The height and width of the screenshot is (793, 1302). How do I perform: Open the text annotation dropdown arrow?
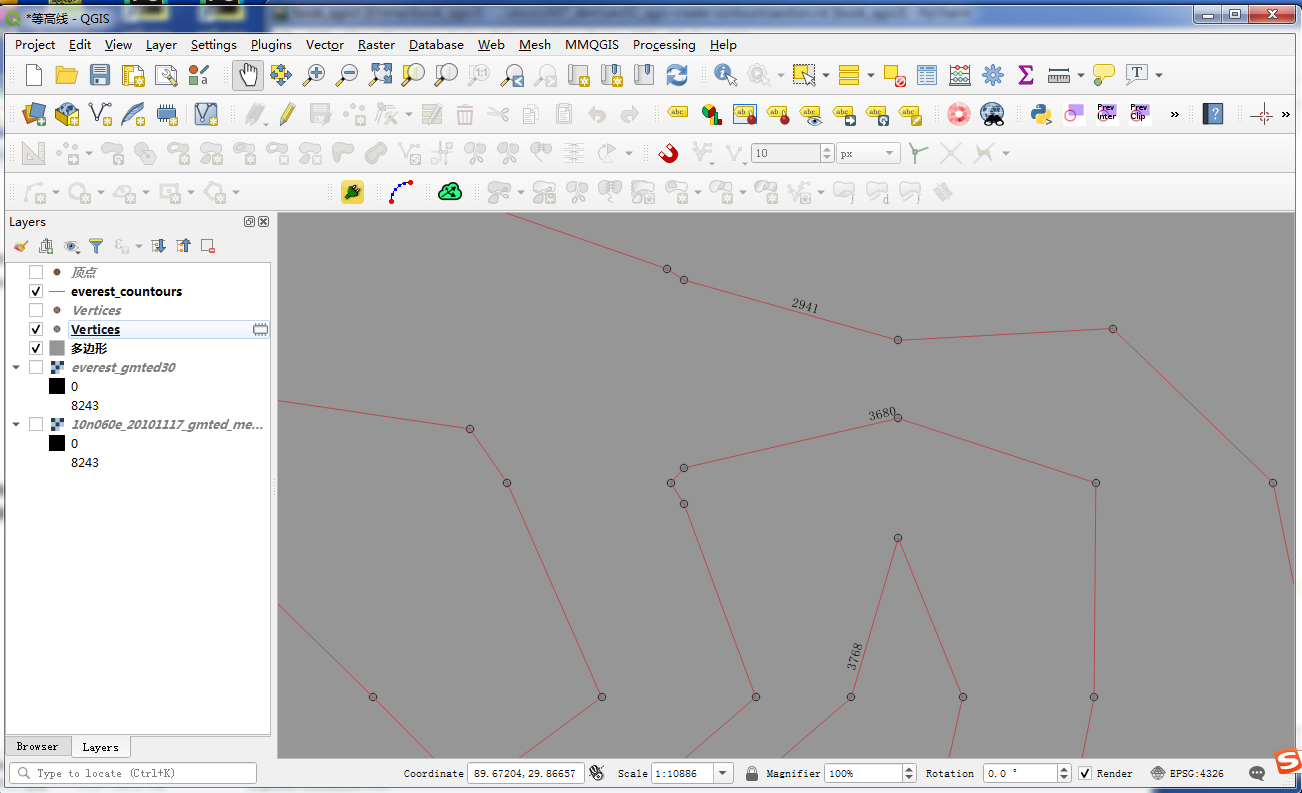[1159, 75]
